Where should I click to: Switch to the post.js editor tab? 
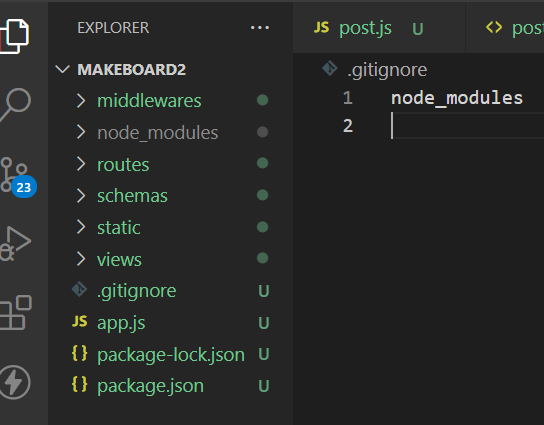point(379,28)
